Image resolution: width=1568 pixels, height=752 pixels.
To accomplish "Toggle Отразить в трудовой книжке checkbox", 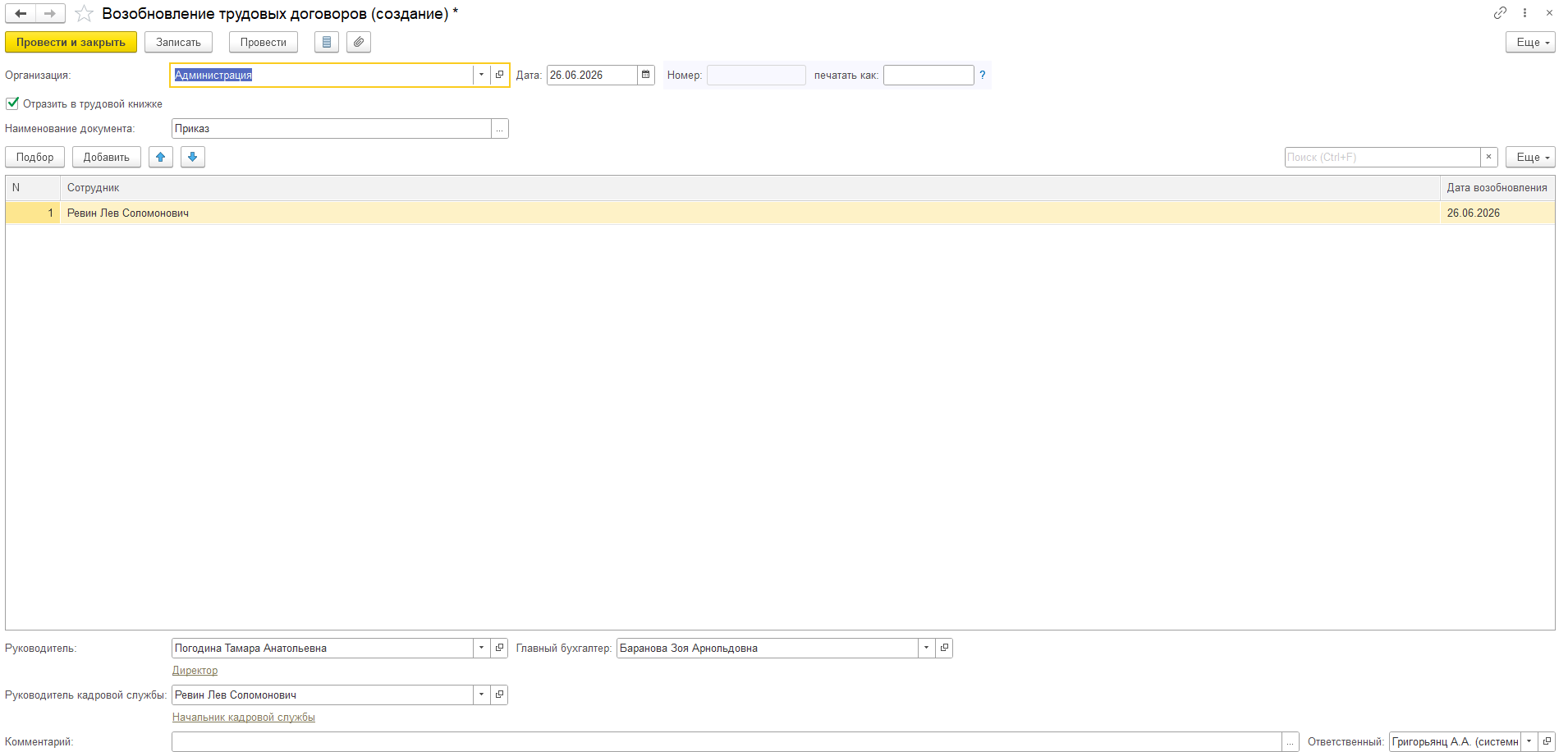I will click(x=12, y=103).
